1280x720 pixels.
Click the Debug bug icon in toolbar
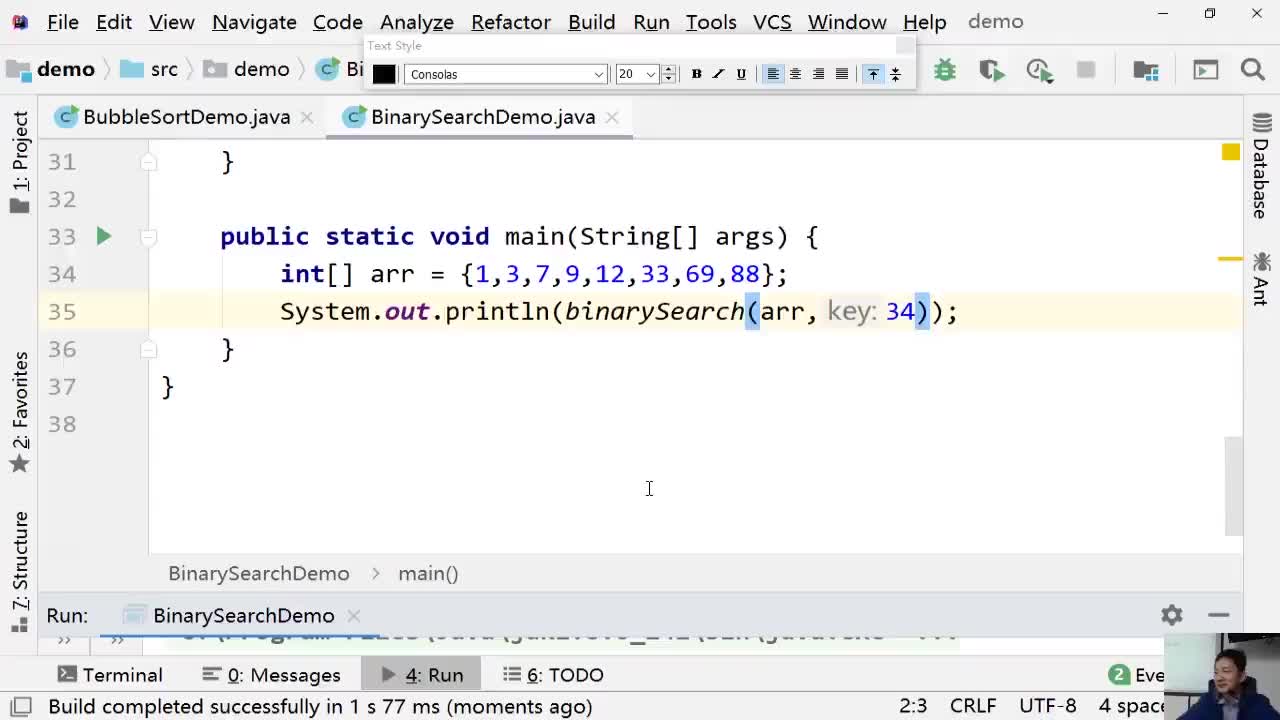click(944, 70)
